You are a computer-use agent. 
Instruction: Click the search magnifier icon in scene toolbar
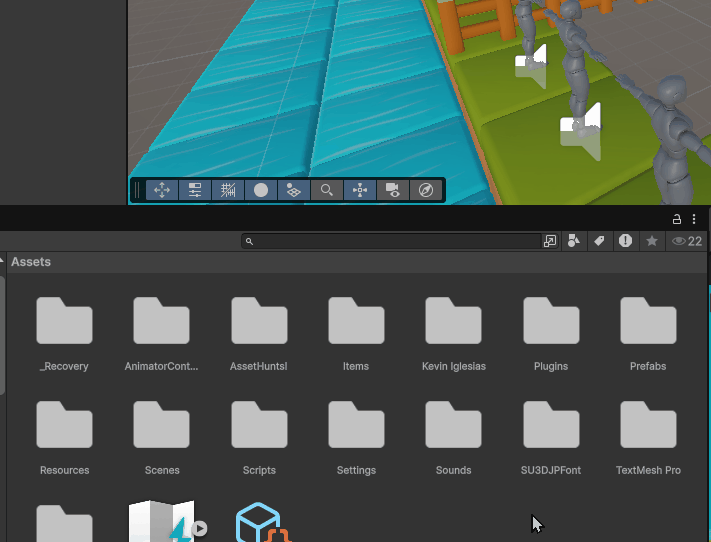pos(327,190)
